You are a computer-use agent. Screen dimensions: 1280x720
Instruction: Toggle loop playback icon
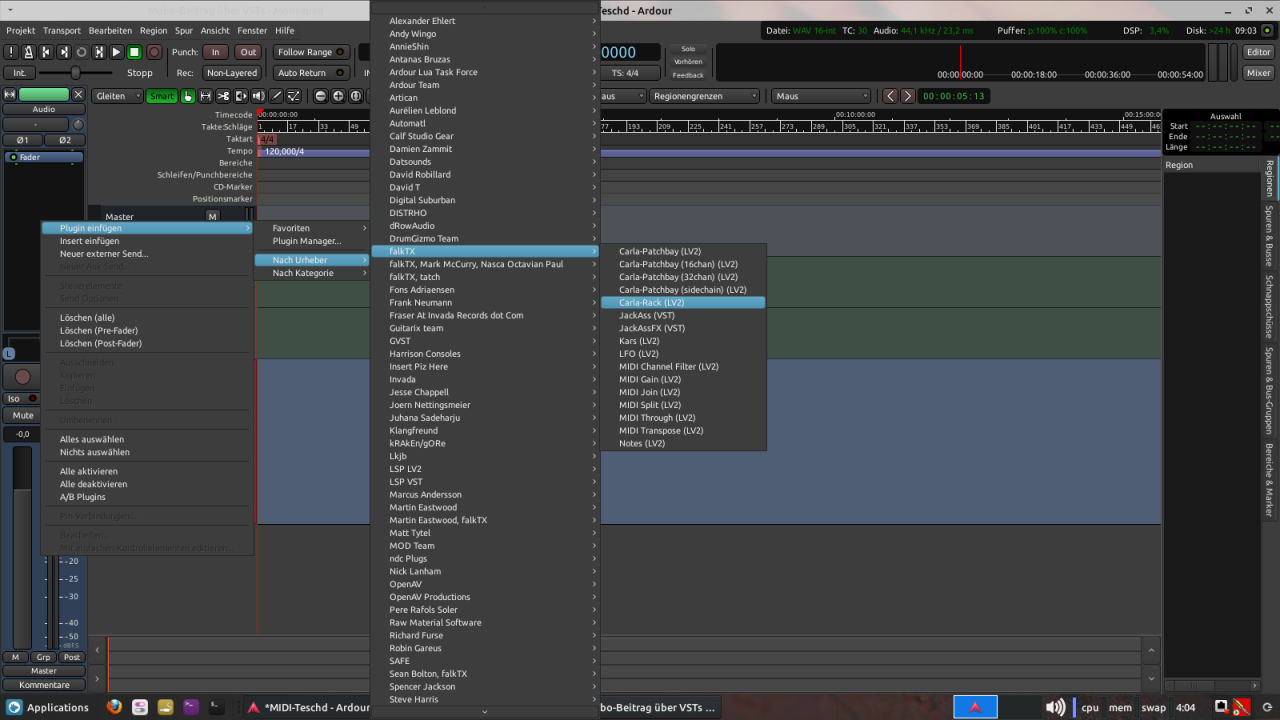pyautogui.click(x=81, y=52)
